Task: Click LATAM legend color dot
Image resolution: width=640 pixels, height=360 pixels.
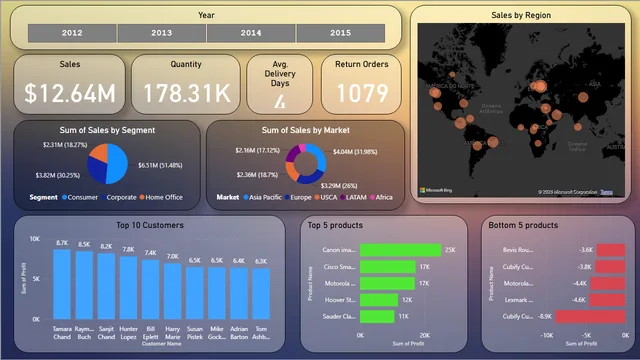Action: [x=343, y=197]
